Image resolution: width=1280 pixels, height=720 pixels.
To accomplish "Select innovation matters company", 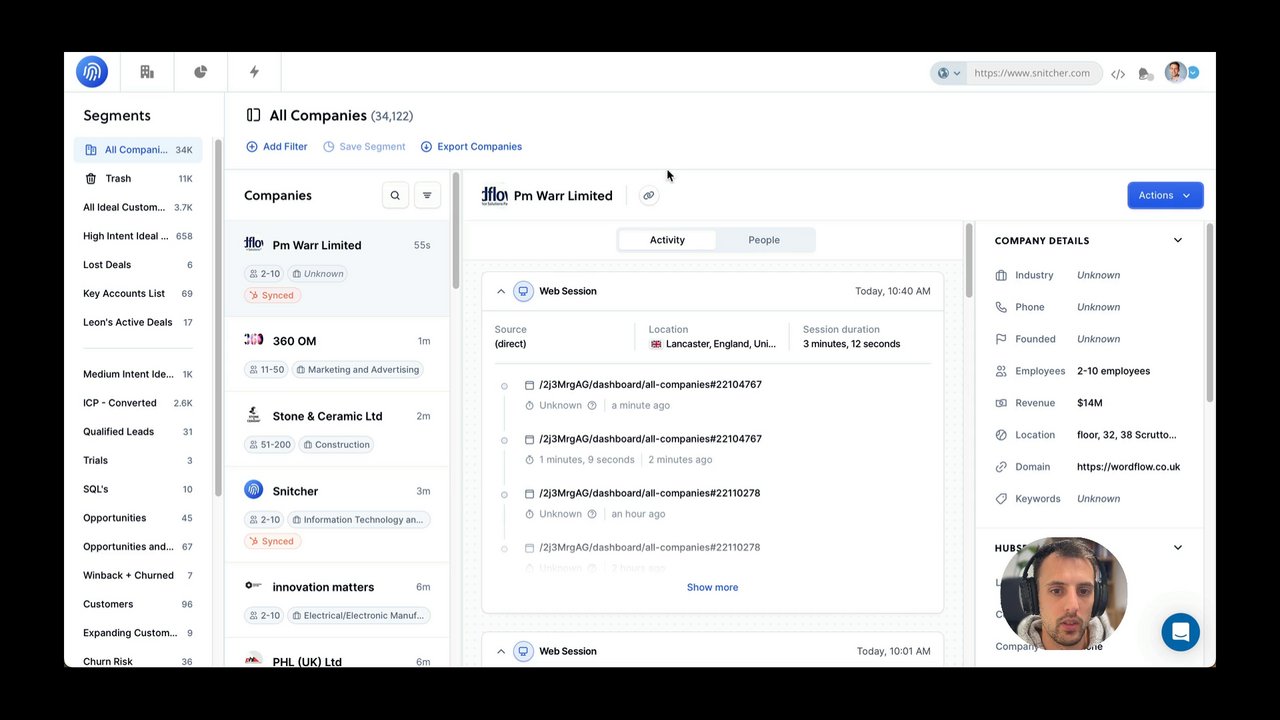I will point(337,600).
